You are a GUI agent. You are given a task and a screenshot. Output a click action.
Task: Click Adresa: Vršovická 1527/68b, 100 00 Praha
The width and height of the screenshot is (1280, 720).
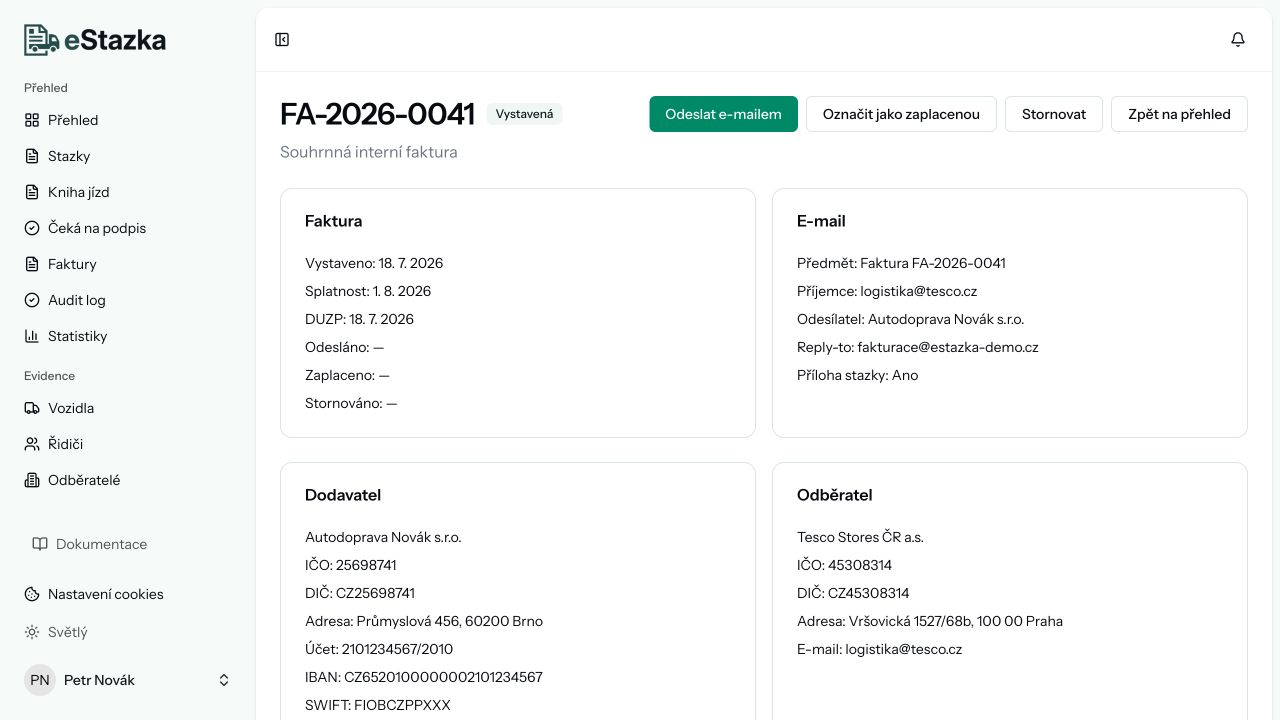pyautogui.click(x=930, y=621)
